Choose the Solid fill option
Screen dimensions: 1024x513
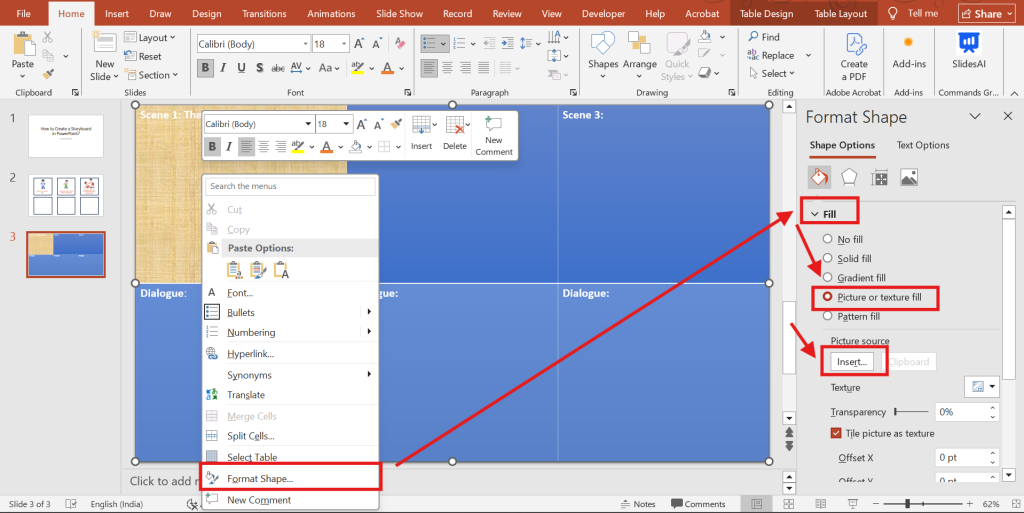tap(827, 258)
